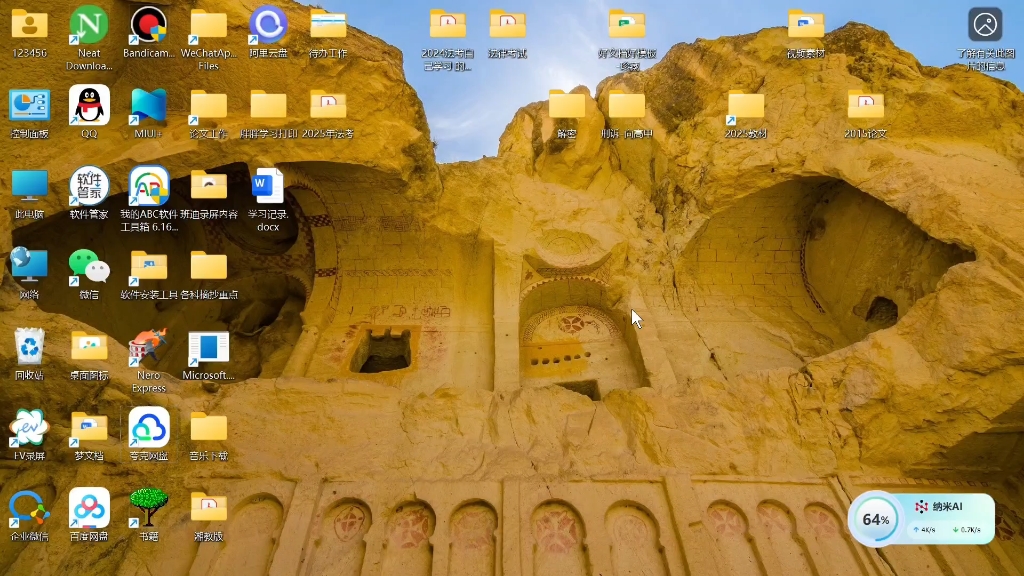This screenshot has height=576, width=1024.
Task: Launch Neat Download Manager shortcut
Action: click(x=89, y=25)
